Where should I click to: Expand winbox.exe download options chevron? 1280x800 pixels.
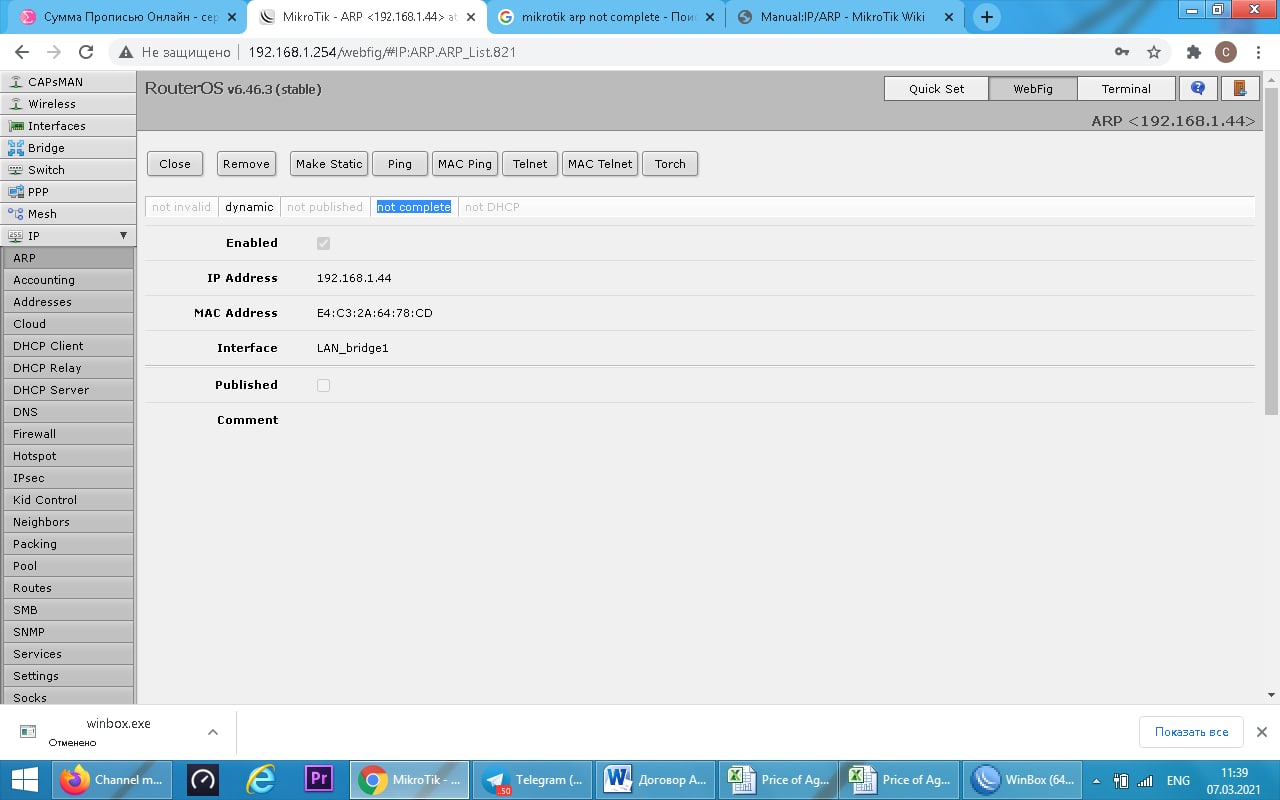pos(212,732)
